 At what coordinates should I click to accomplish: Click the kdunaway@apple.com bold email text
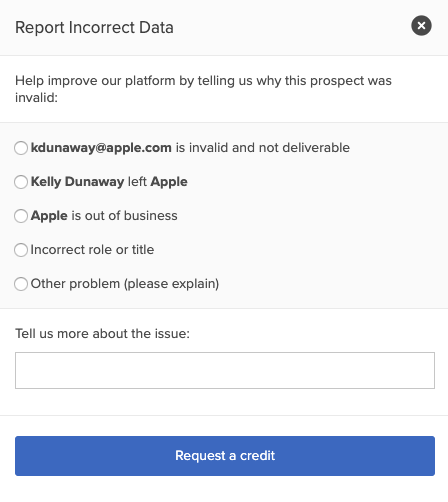pos(101,148)
